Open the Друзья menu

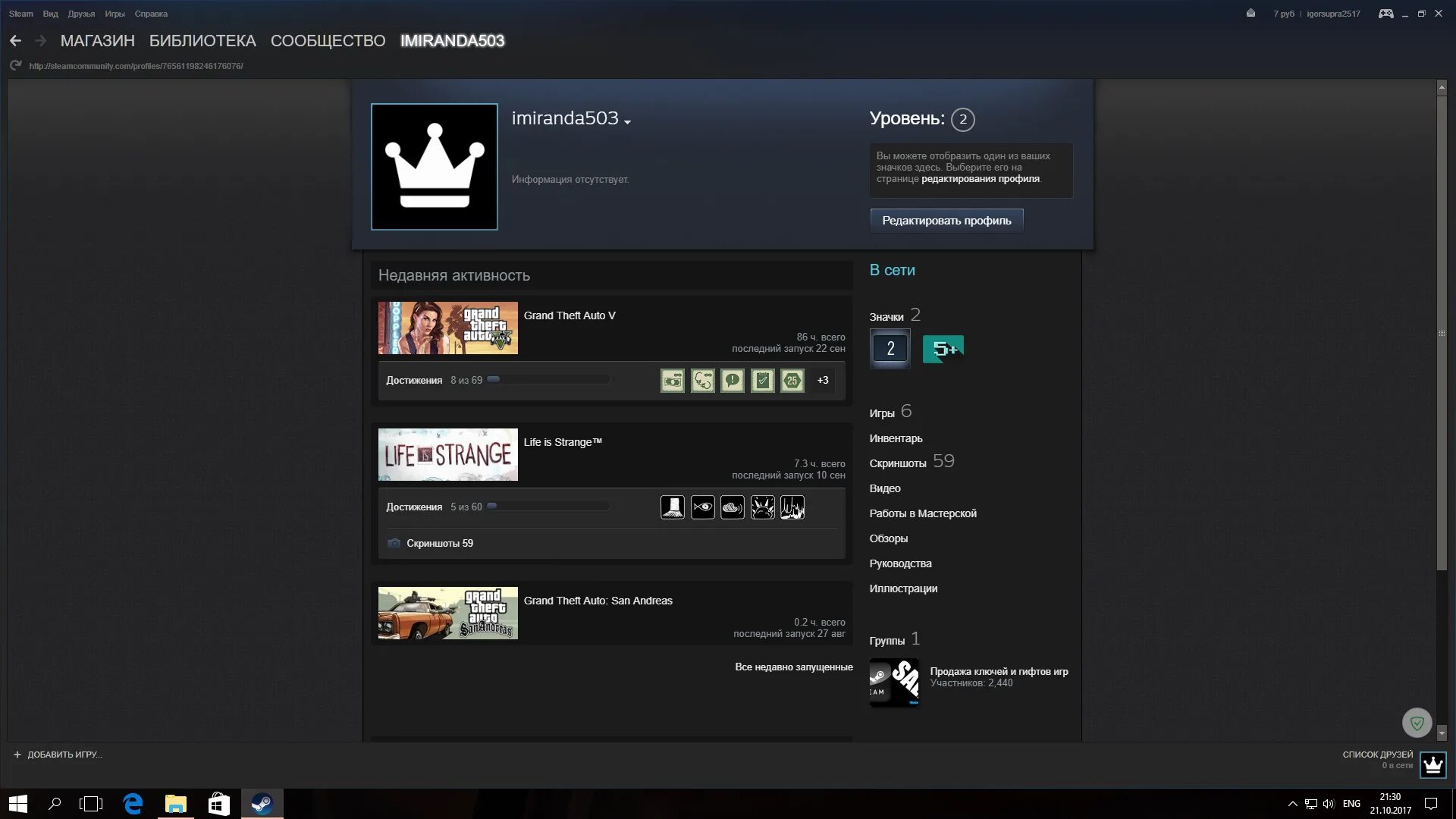[x=81, y=14]
